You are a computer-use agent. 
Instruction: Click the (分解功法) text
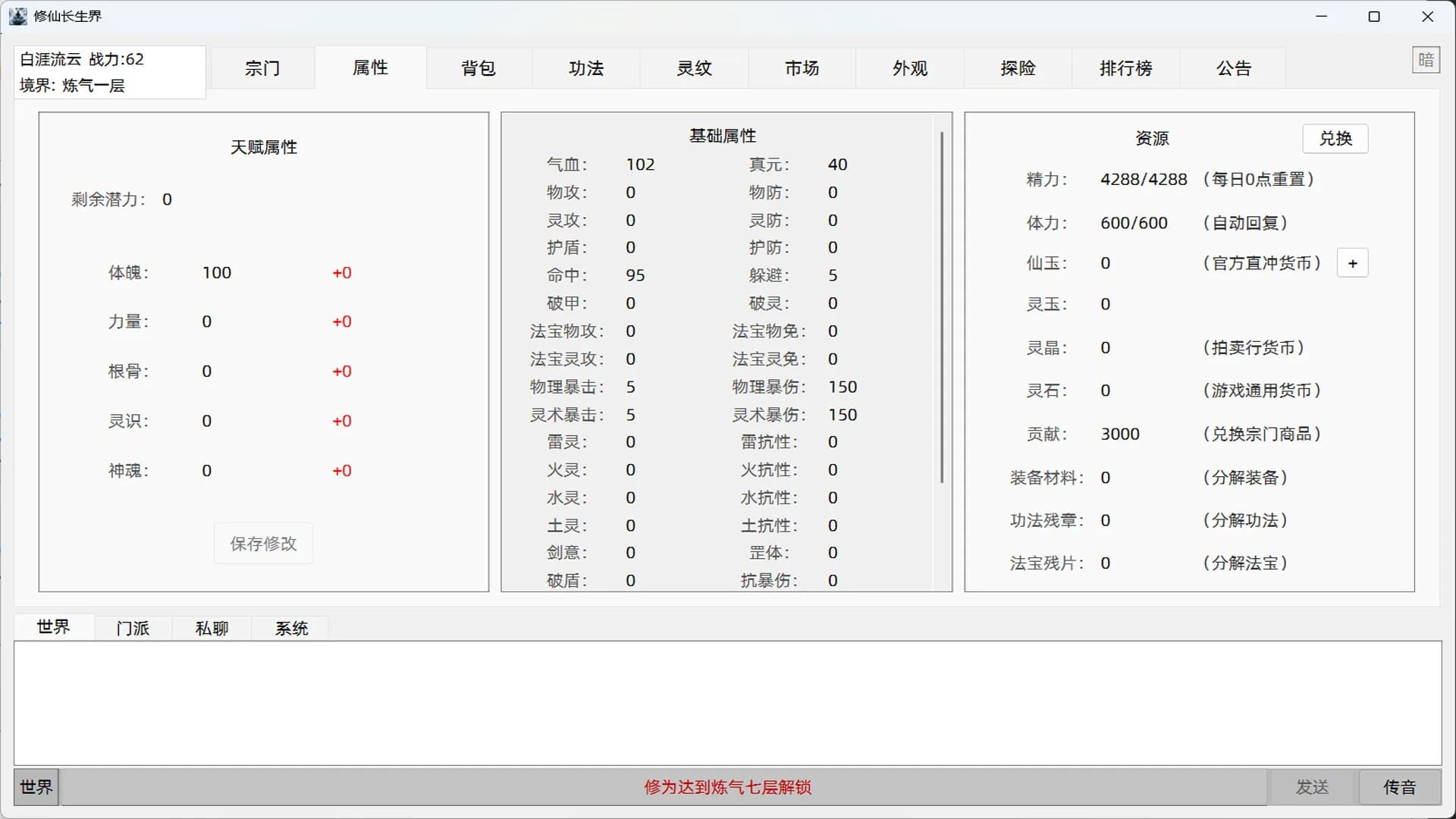[1245, 520]
